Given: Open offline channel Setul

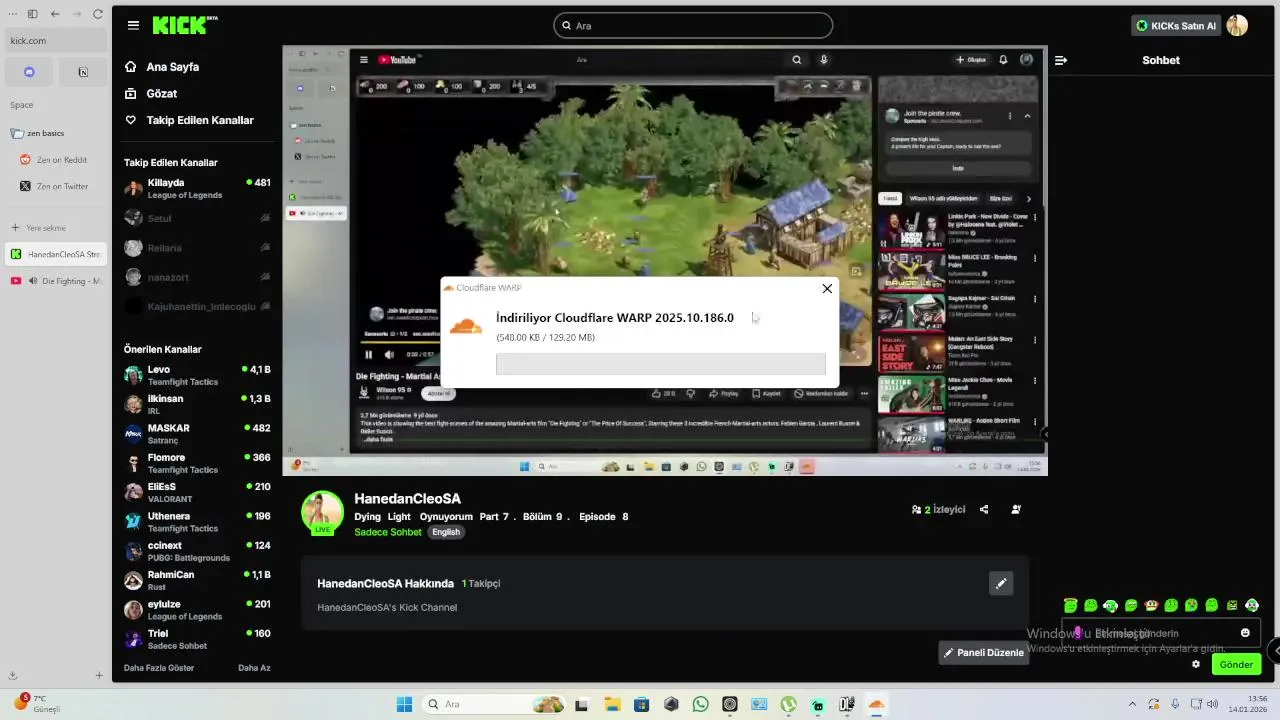Looking at the screenshot, I should coord(197,218).
